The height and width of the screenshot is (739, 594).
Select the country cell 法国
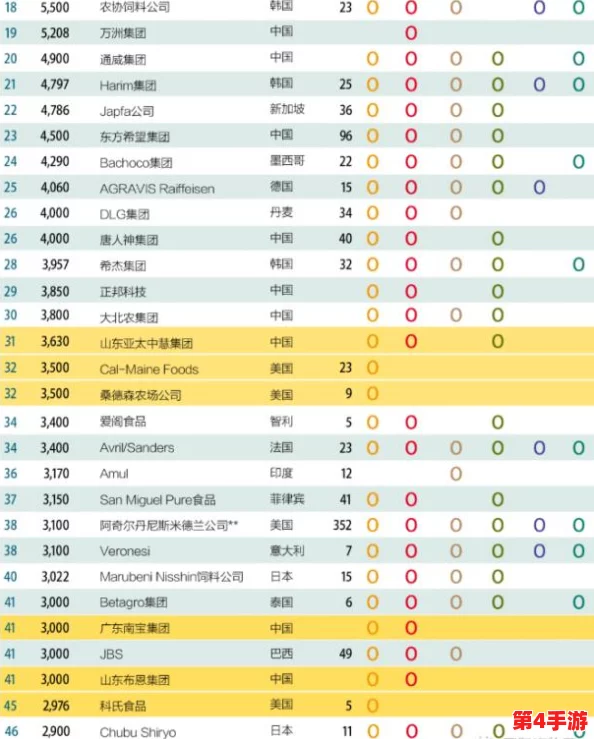pos(281,447)
